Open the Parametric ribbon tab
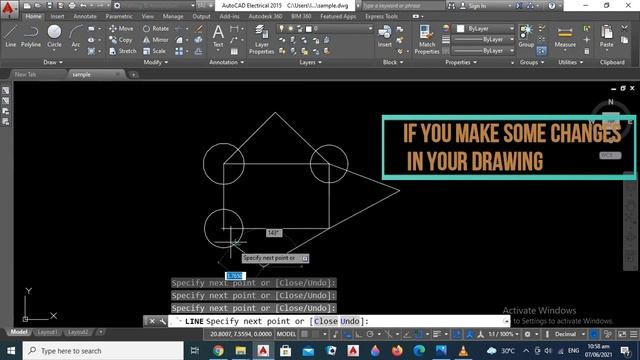 (x=119, y=16)
